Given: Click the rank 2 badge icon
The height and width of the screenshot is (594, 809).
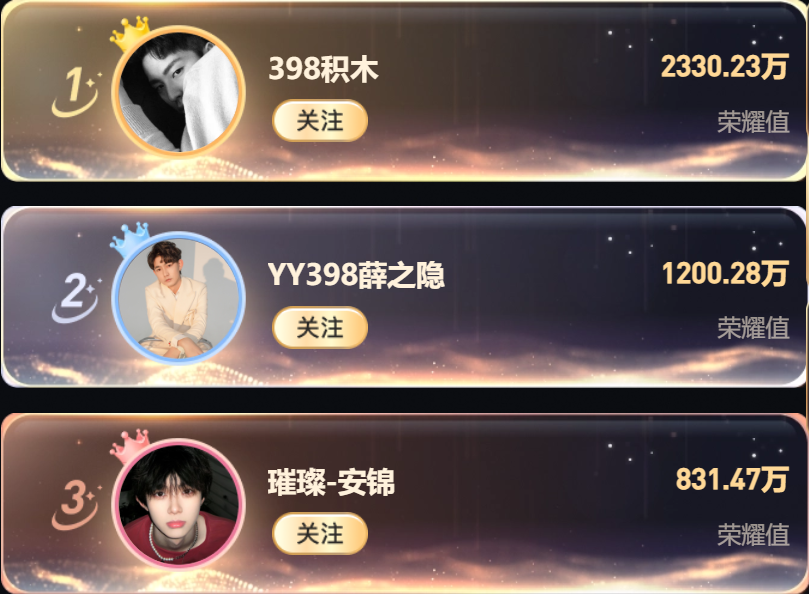Looking at the screenshot, I should tap(75, 298).
